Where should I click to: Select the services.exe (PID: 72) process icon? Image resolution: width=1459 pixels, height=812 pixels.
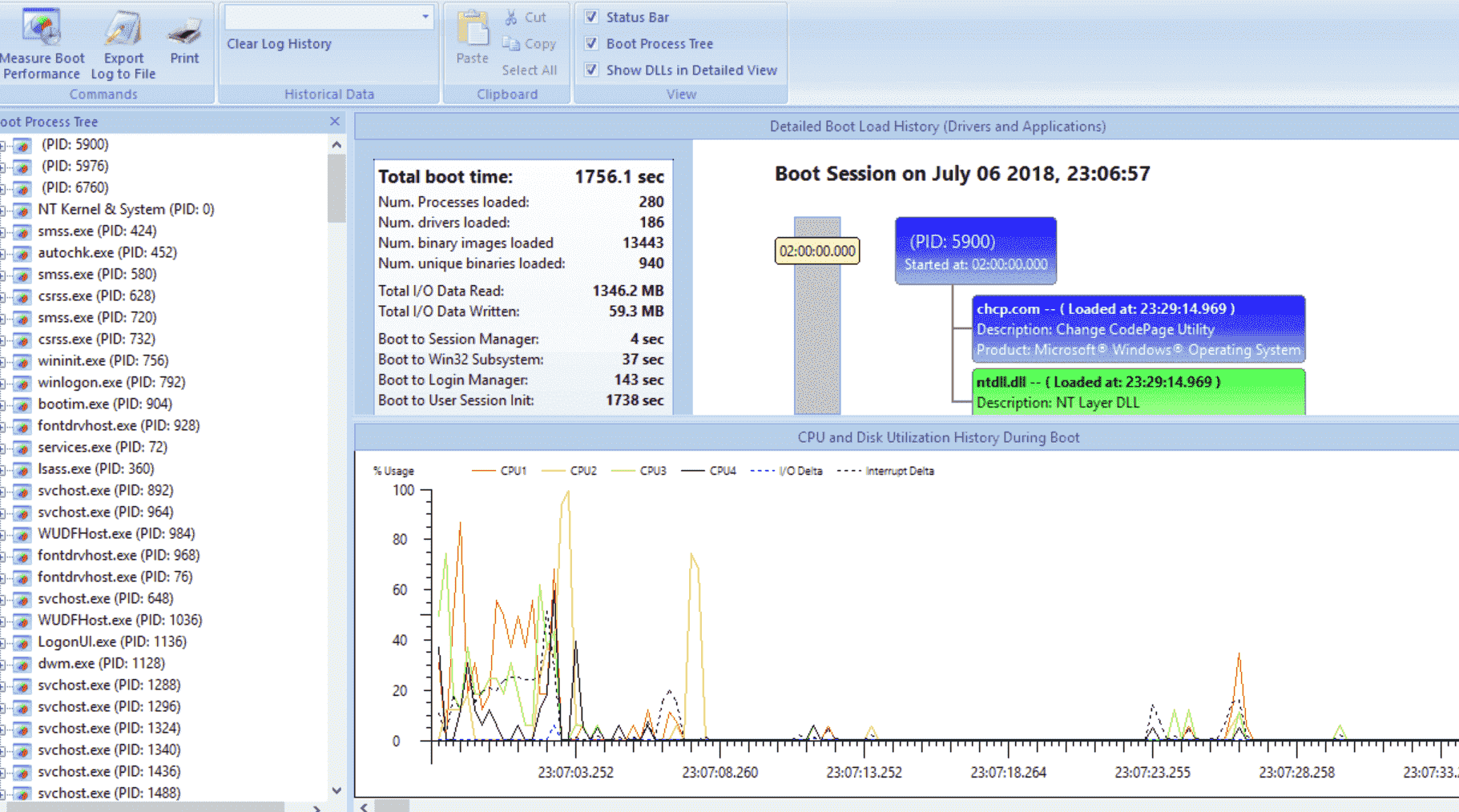(22, 448)
